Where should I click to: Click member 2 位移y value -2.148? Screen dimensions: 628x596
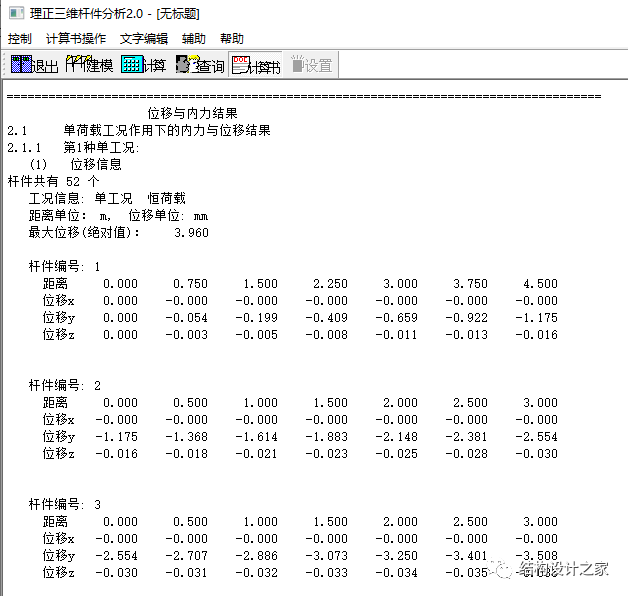pos(397,437)
